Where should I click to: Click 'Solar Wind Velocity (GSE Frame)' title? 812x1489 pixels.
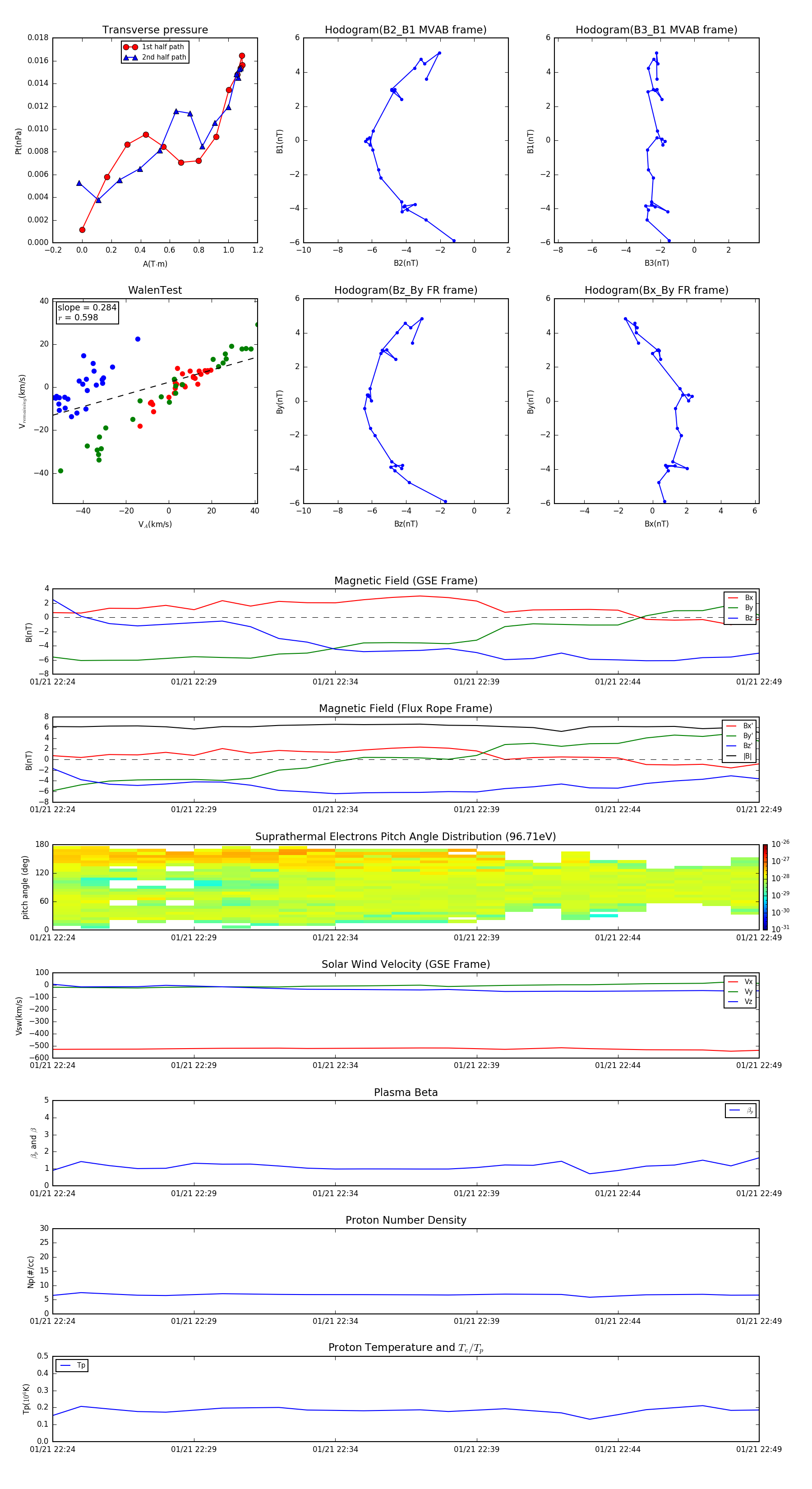pyautogui.click(x=406, y=965)
